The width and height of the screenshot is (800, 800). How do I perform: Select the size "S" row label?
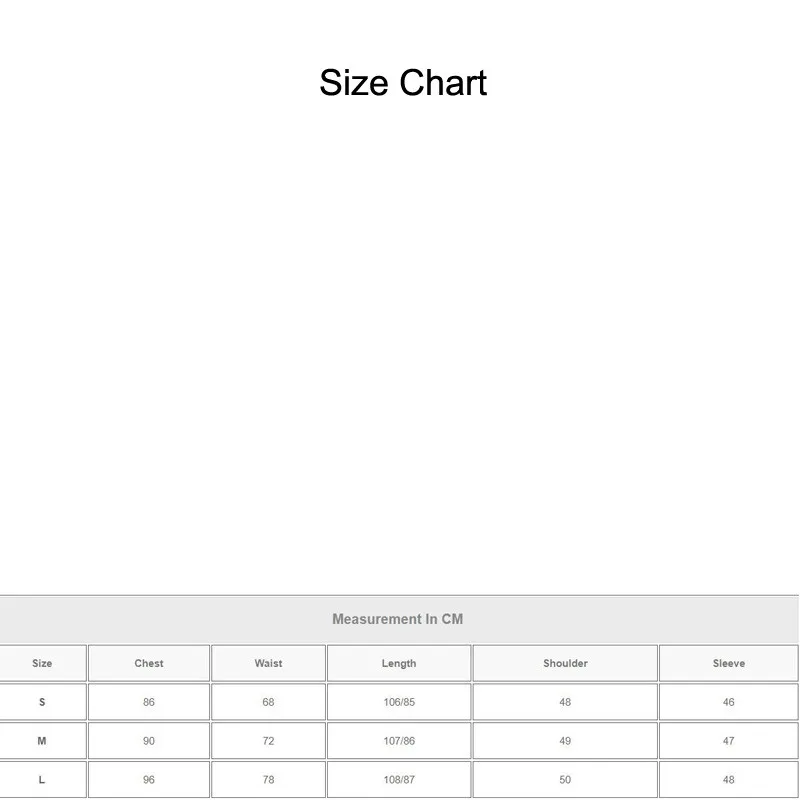[42, 702]
